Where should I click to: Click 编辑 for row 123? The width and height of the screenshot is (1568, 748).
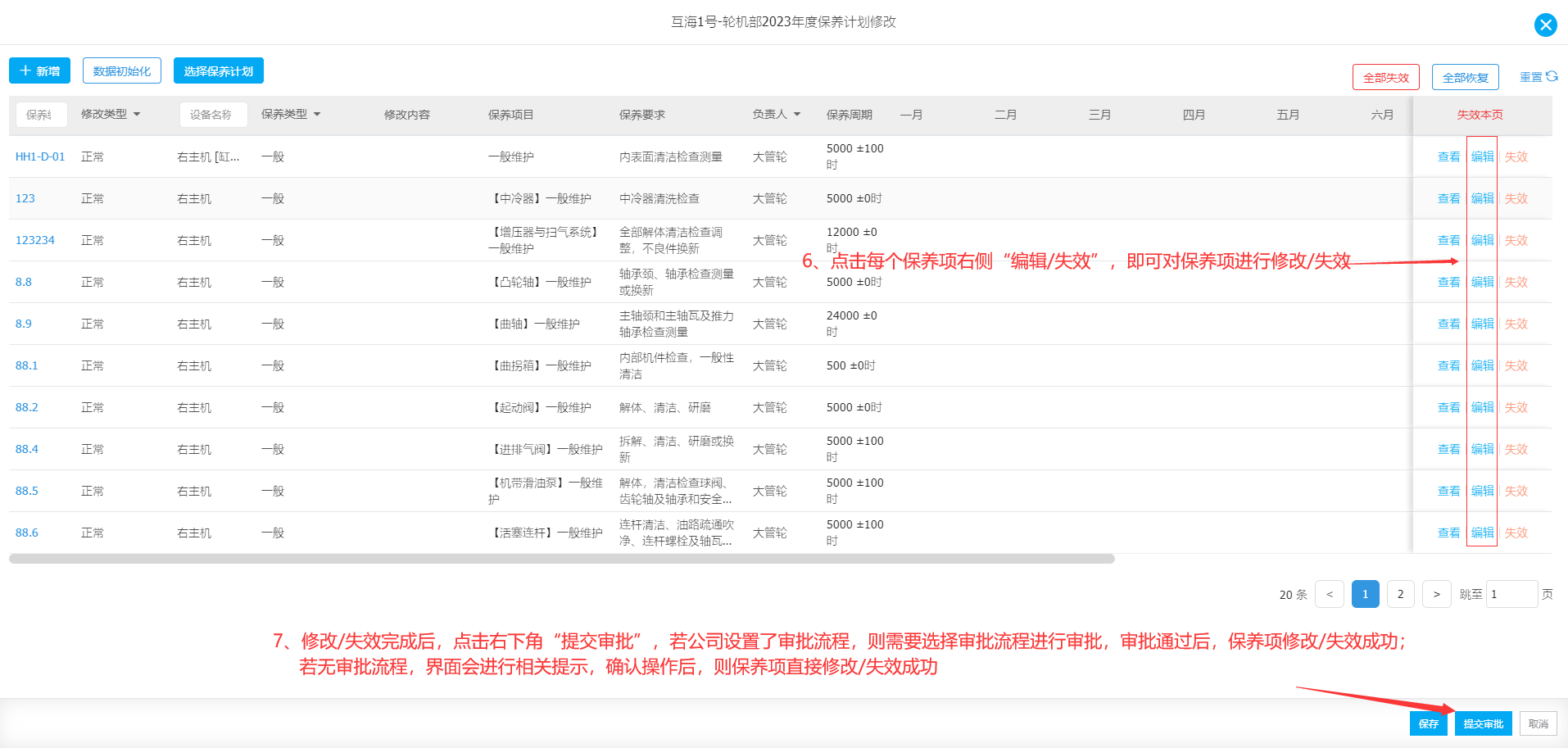(x=1483, y=198)
